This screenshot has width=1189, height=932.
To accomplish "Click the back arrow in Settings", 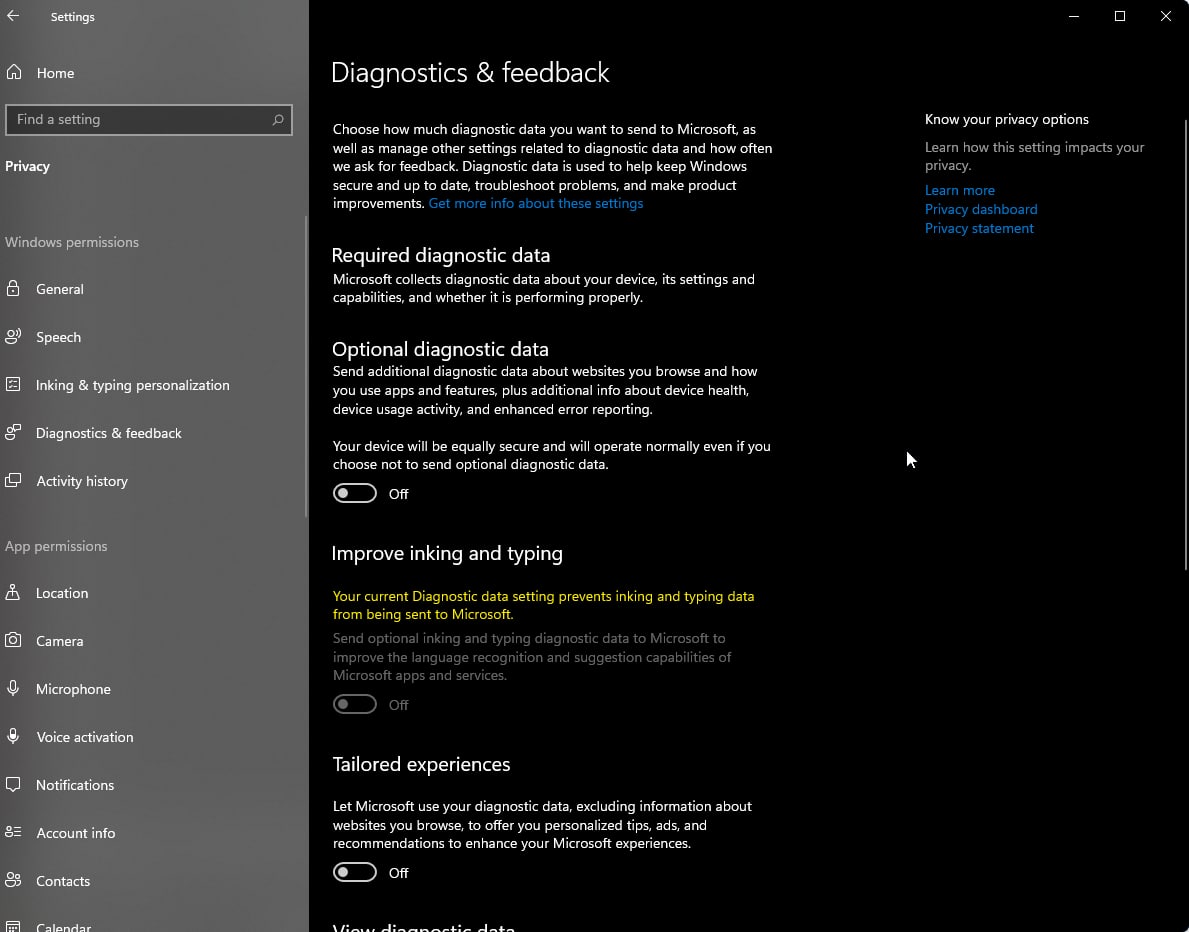I will pyautogui.click(x=13, y=16).
